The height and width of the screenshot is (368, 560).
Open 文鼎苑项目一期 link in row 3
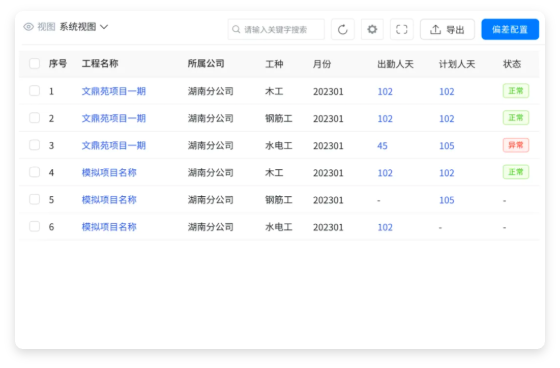pos(114,146)
